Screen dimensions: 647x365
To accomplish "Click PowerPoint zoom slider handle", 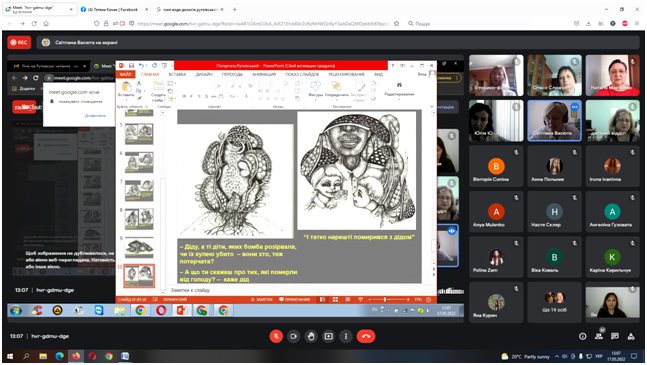I will tap(385, 299).
